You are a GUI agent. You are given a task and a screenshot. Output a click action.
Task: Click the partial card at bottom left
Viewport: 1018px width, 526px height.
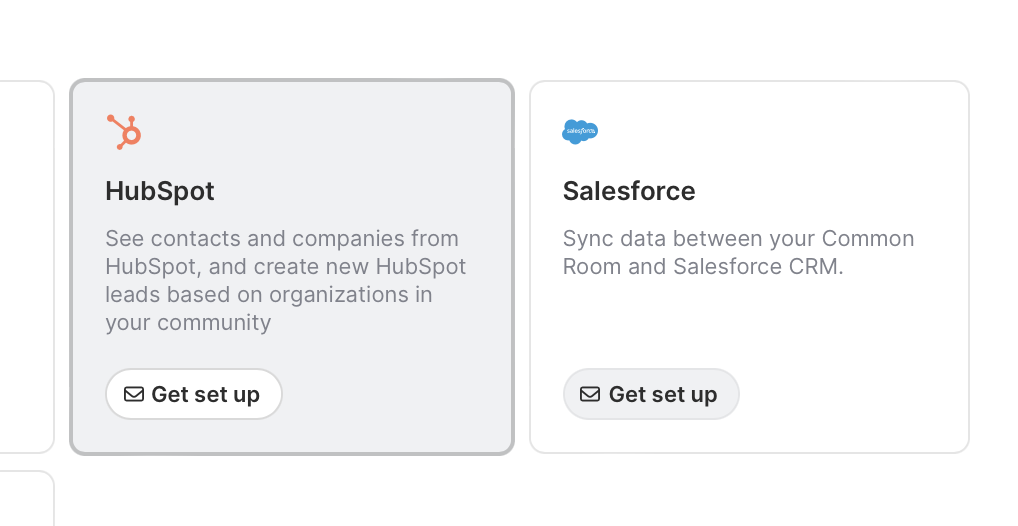pyautogui.click(x=26, y=499)
